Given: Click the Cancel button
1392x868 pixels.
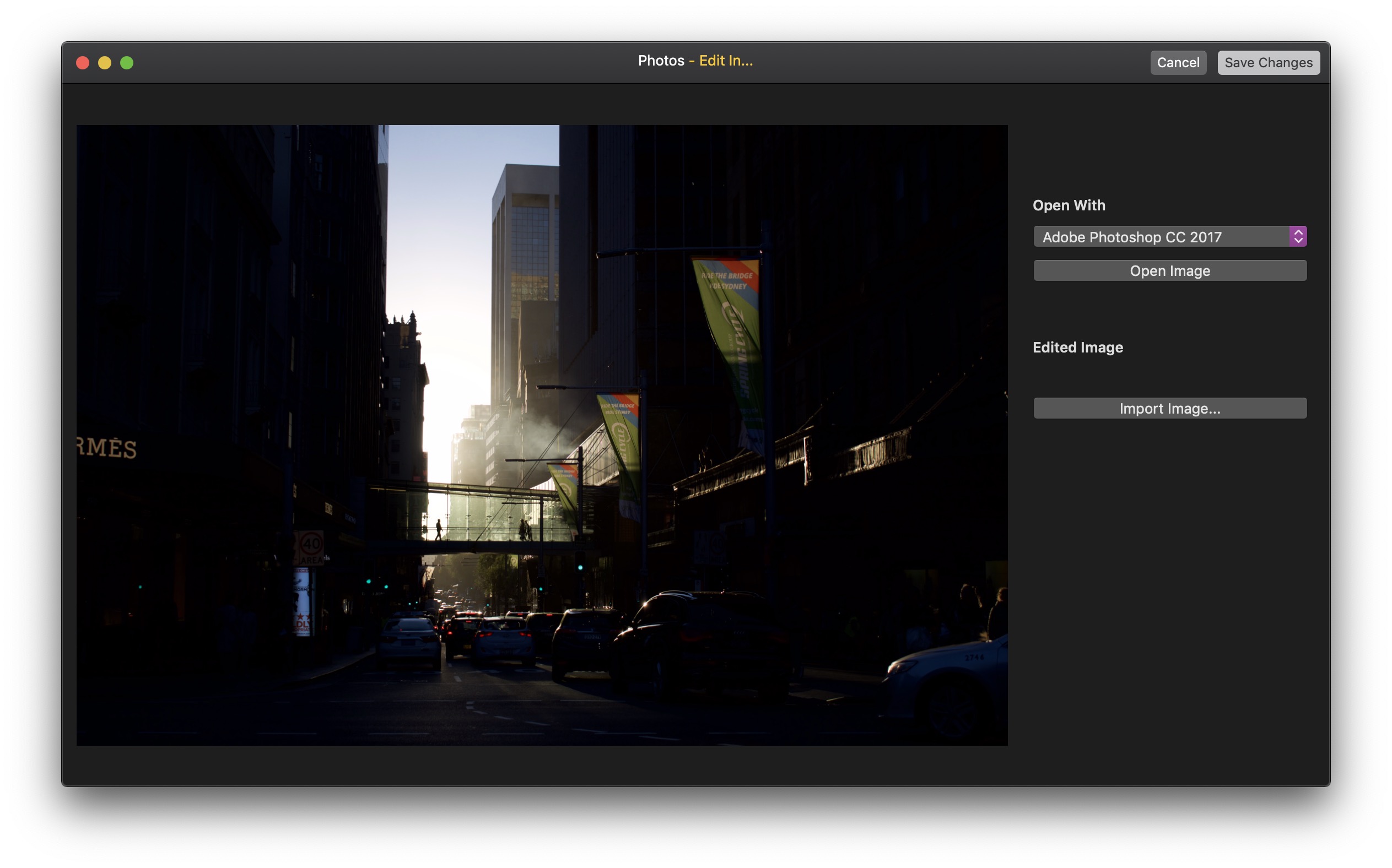Looking at the screenshot, I should pos(1177,63).
